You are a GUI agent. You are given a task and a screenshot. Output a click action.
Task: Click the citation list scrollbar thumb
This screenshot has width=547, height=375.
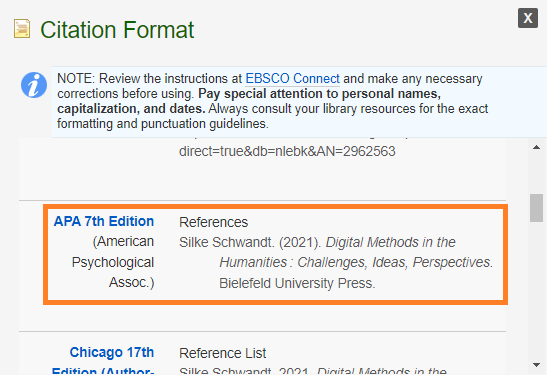tap(536, 208)
